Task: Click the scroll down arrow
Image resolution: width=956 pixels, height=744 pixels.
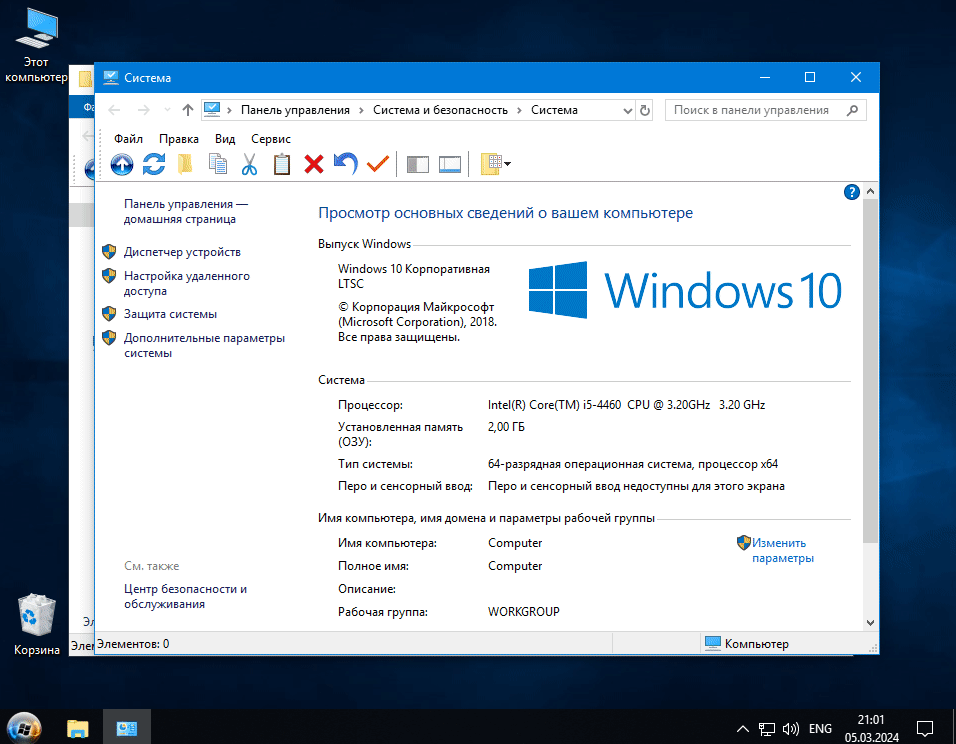Action: (x=871, y=623)
